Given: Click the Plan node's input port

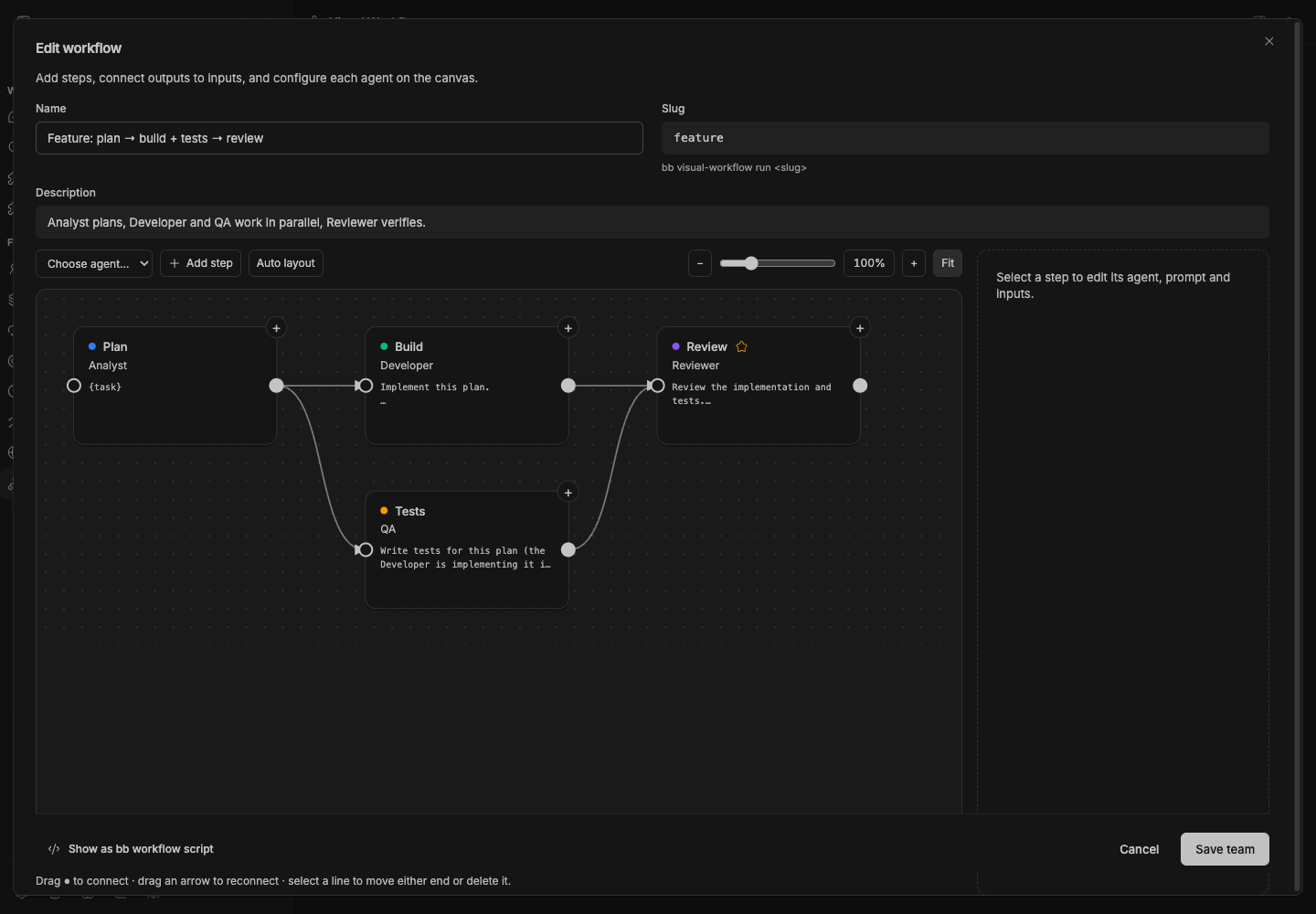Looking at the screenshot, I should click(x=74, y=386).
